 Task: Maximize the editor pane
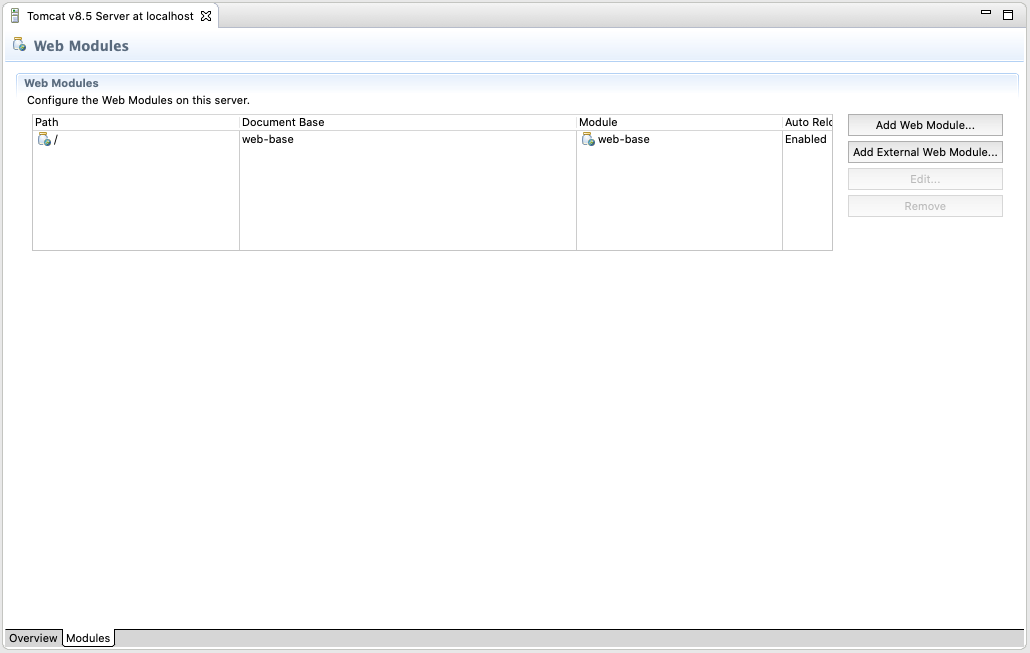(x=1009, y=14)
